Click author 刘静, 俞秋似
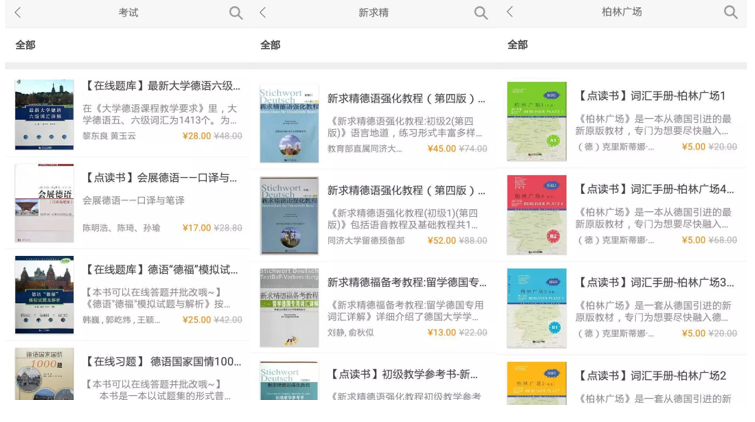 (351, 332)
